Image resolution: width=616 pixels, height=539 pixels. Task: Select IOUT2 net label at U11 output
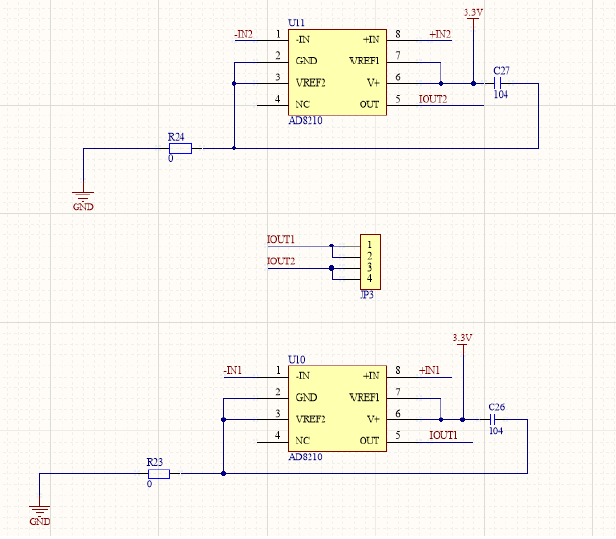click(x=433, y=99)
